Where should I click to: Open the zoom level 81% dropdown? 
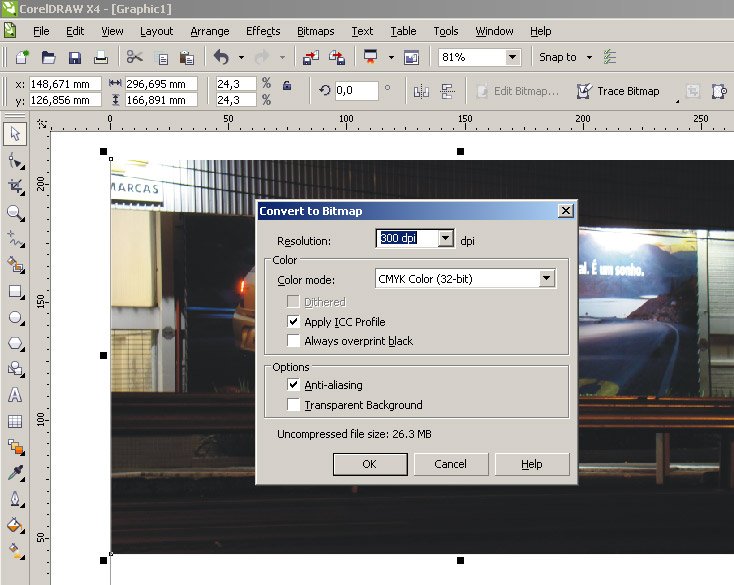[513, 58]
